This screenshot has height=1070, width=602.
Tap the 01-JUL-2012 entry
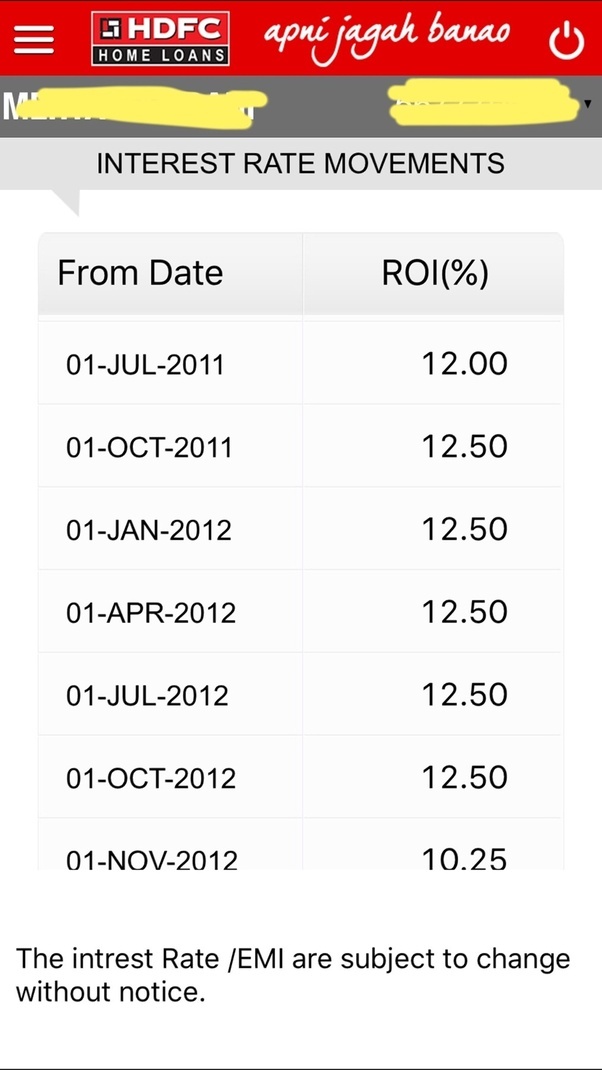[x=300, y=695]
